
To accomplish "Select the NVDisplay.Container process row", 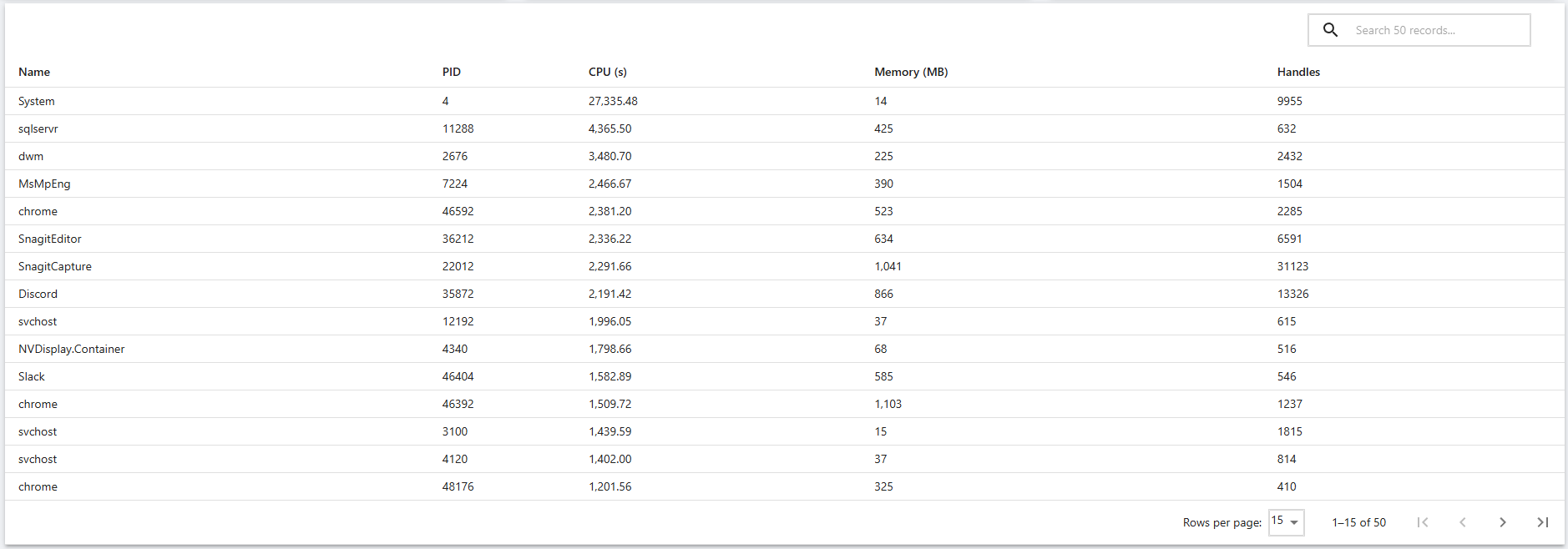I will pyautogui.click(x=785, y=349).
